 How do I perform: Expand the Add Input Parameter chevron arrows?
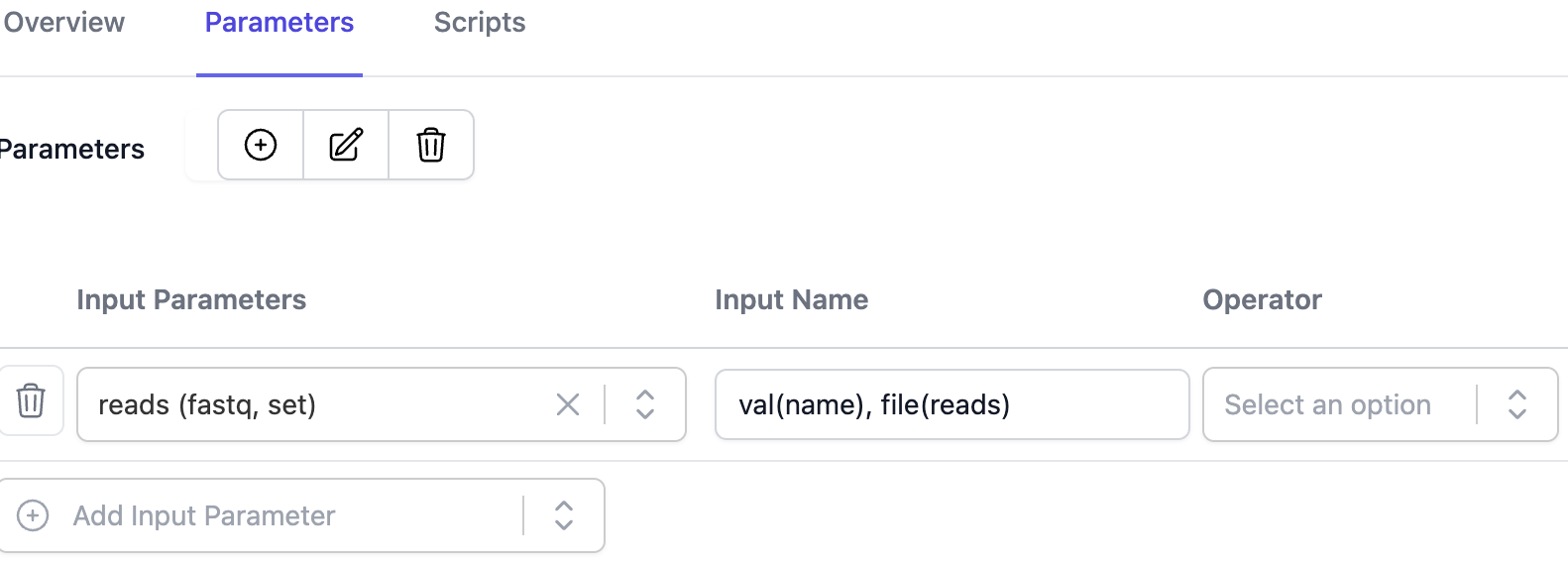tap(564, 515)
